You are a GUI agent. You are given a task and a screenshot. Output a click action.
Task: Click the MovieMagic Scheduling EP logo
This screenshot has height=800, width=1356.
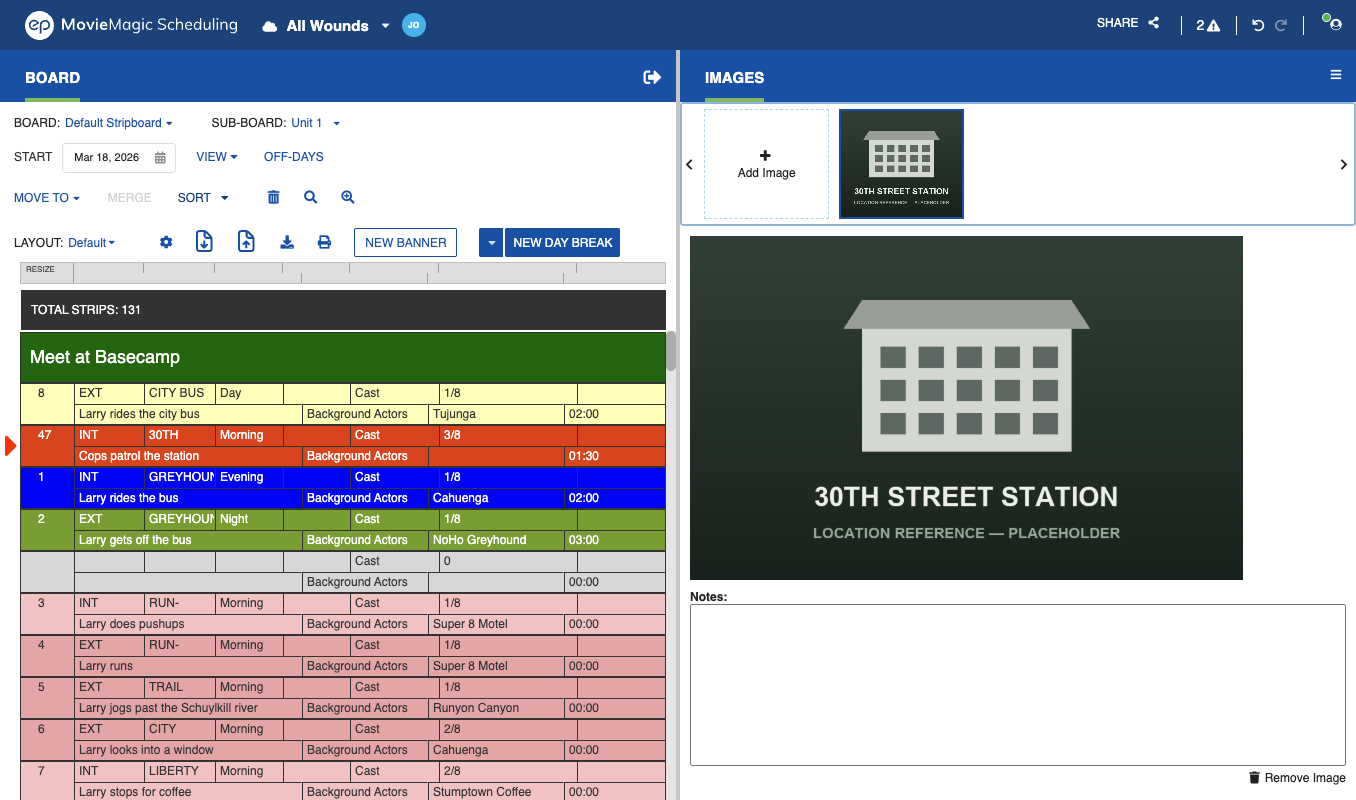39,25
